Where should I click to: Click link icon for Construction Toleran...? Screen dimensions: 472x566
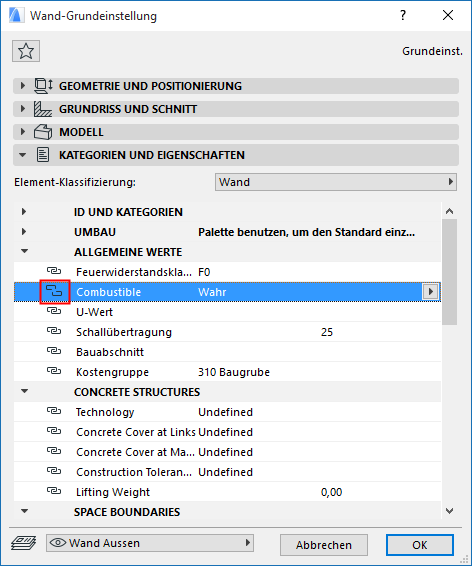[54, 471]
